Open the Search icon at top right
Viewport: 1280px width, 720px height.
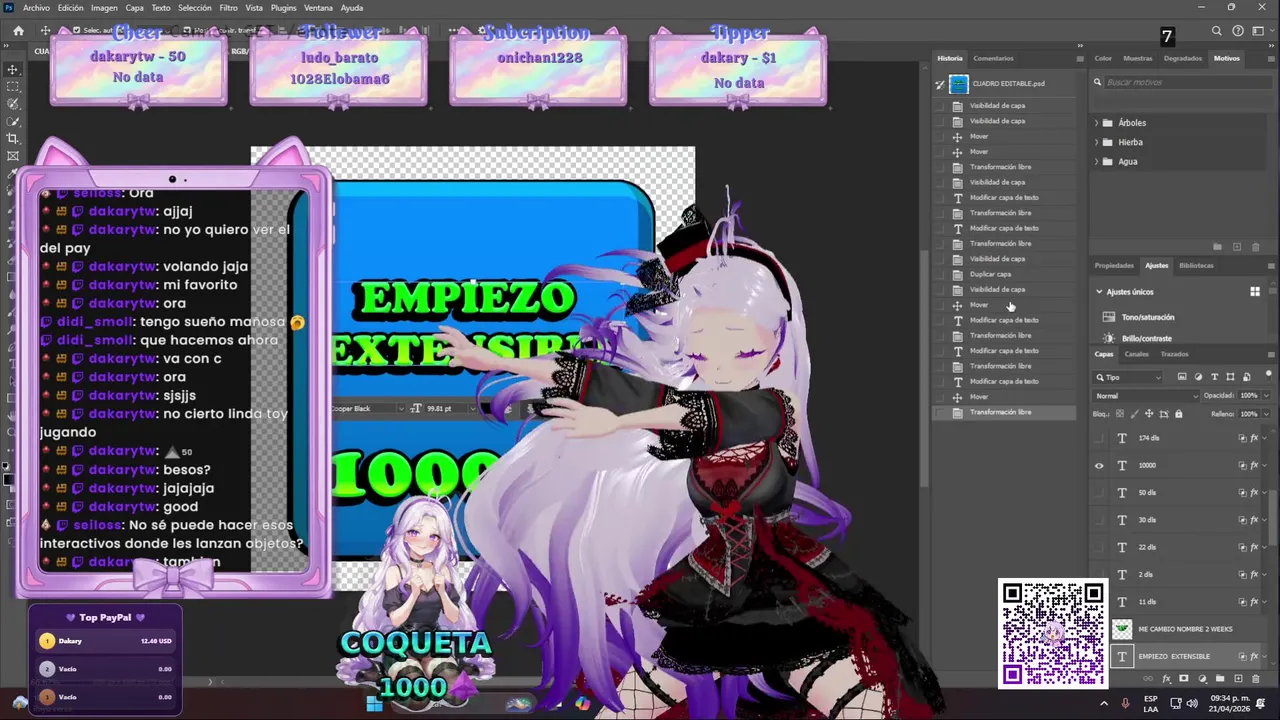(x=1217, y=31)
